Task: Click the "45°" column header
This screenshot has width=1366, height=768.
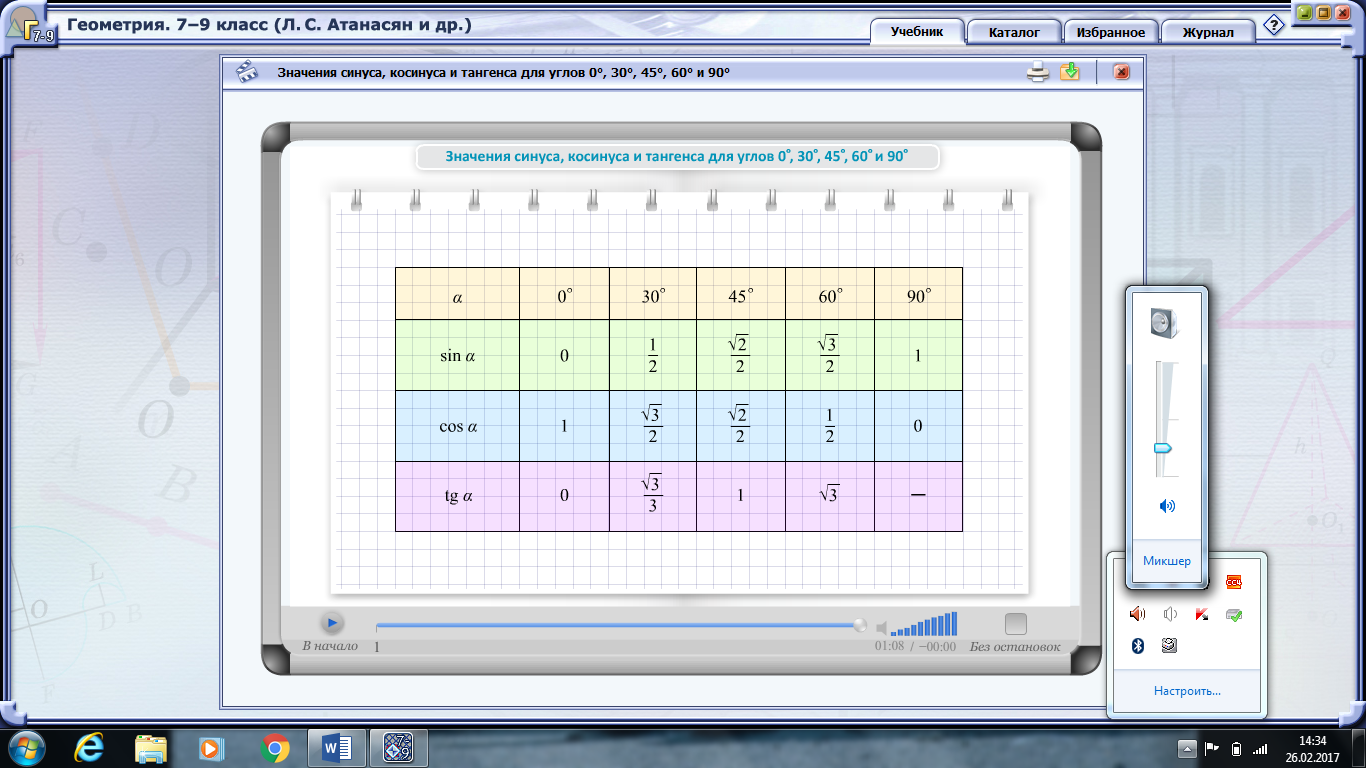Action: click(741, 296)
